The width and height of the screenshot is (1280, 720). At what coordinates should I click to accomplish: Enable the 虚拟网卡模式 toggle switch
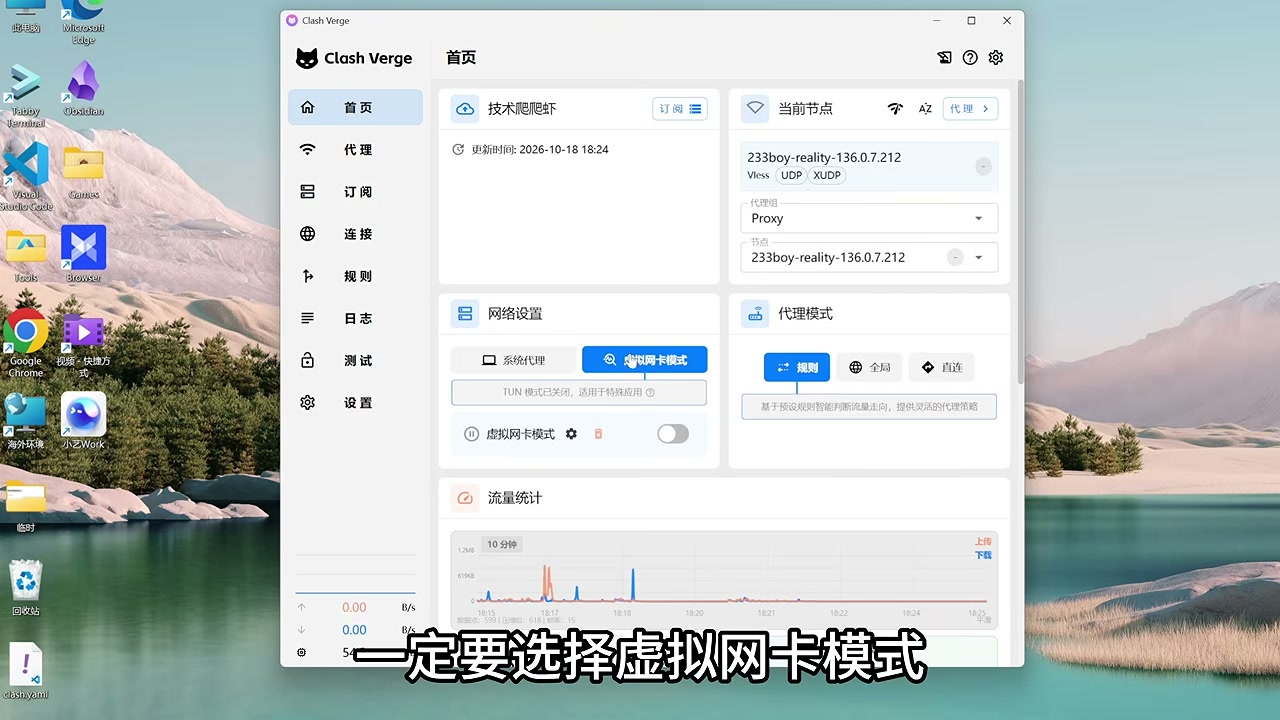pos(673,433)
